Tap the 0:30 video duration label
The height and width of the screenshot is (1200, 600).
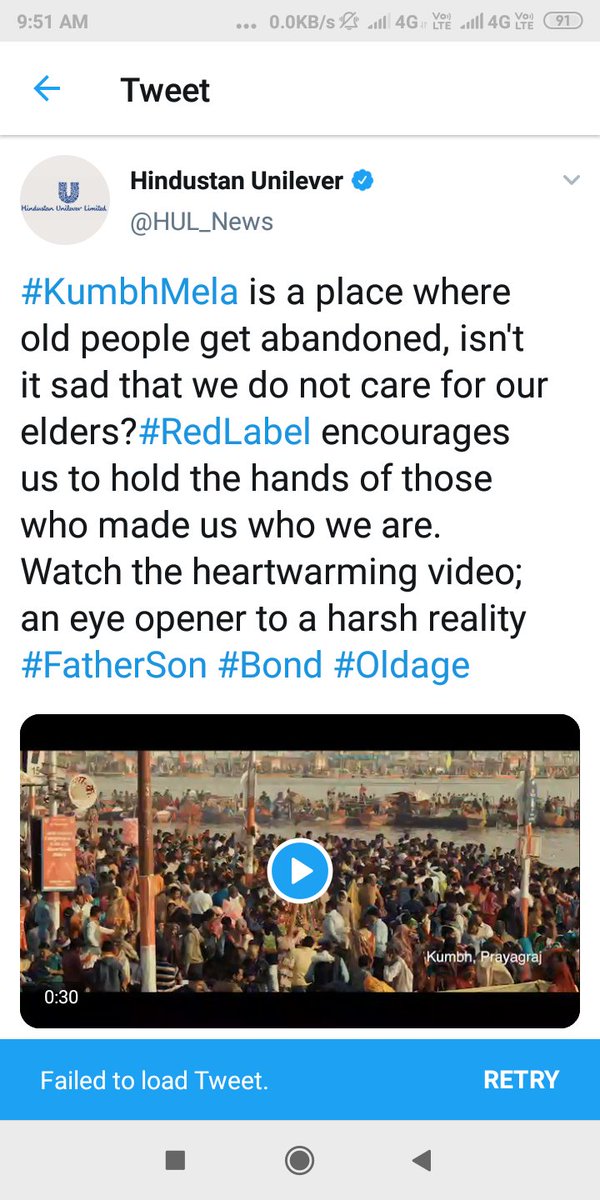(x=61, y=996)
